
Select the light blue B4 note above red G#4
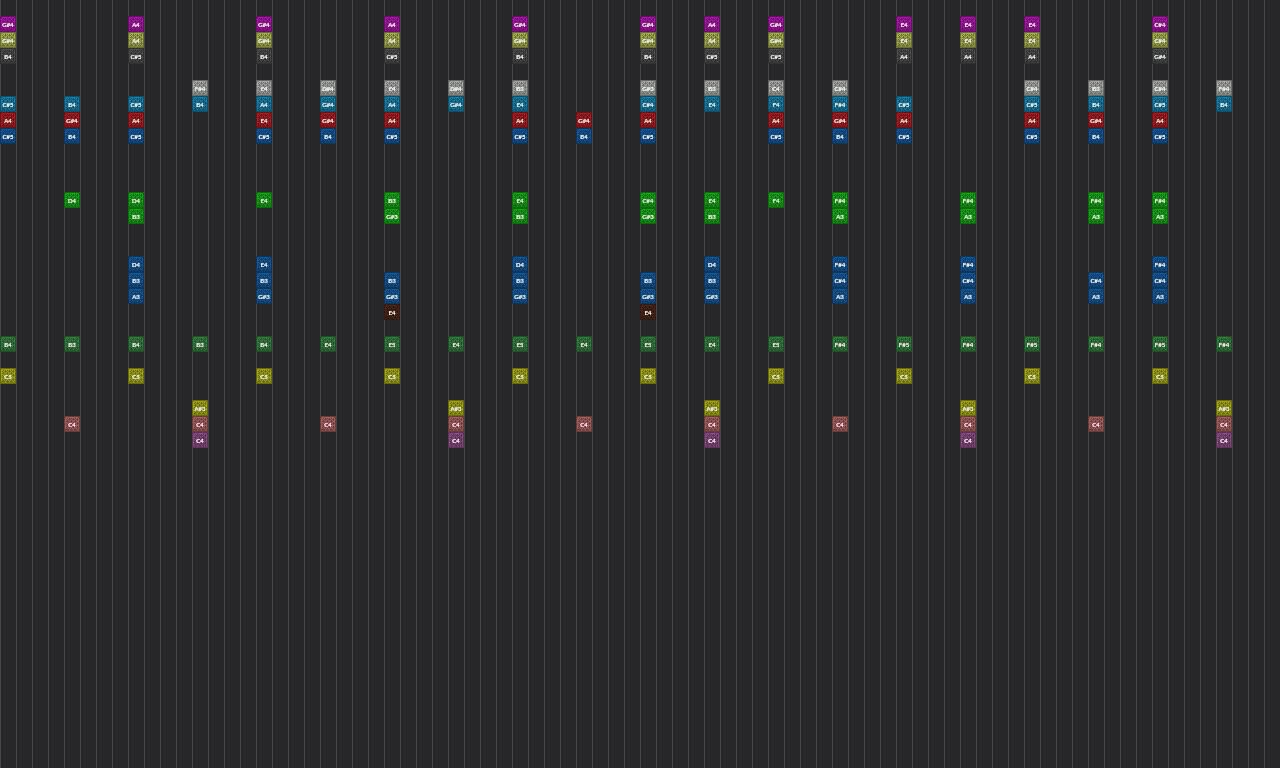coord(72,104)
